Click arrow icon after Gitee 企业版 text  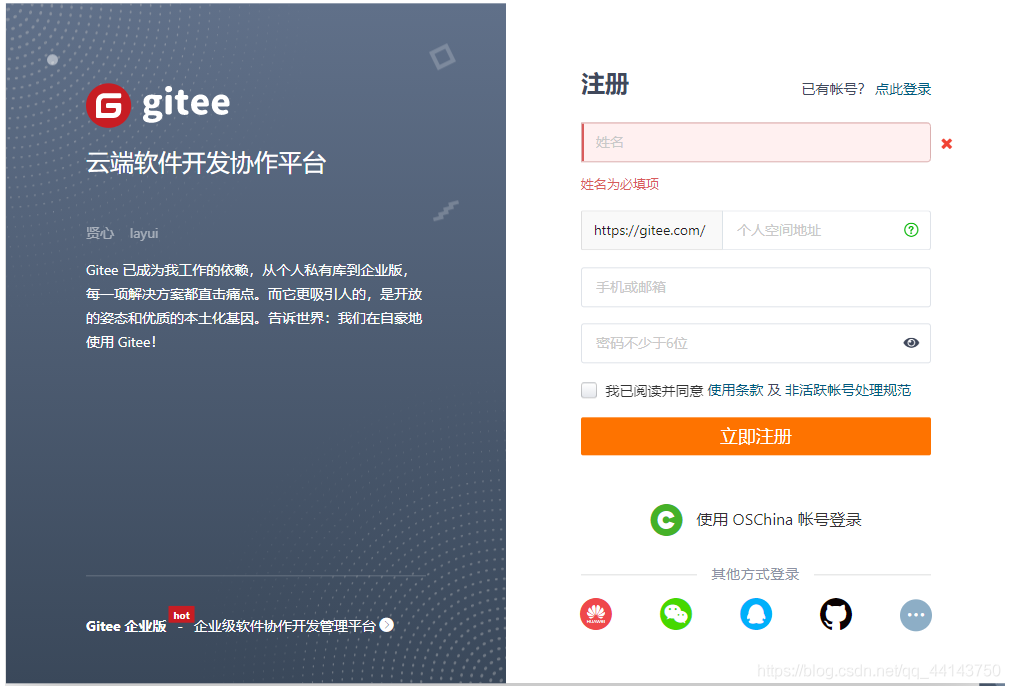pos(386,625)
